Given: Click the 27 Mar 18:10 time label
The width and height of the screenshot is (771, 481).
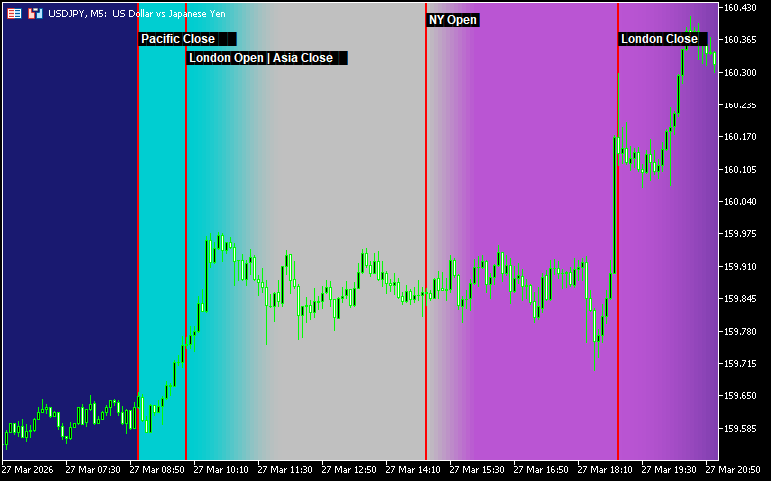Looking at the screenshot, I should (x=605, y=469).
